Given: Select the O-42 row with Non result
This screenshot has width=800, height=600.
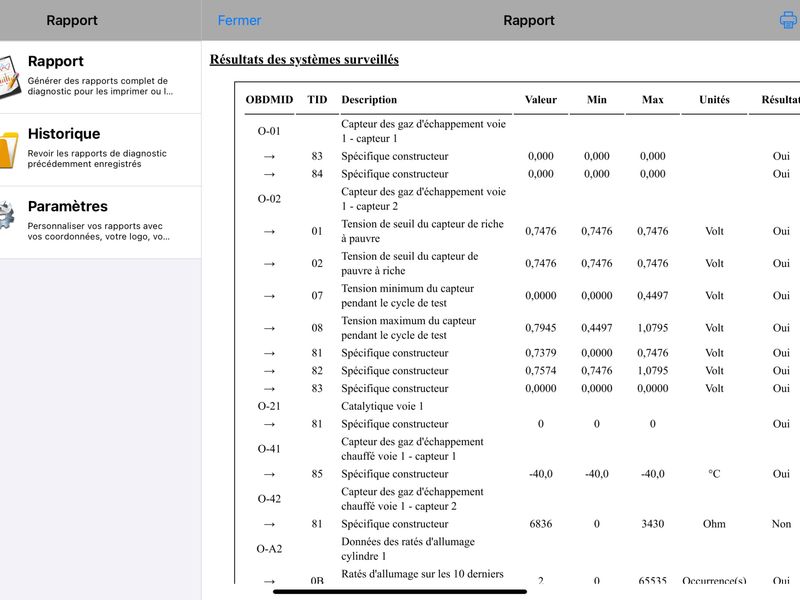Looking at the screenshot, I should (518, 524).
